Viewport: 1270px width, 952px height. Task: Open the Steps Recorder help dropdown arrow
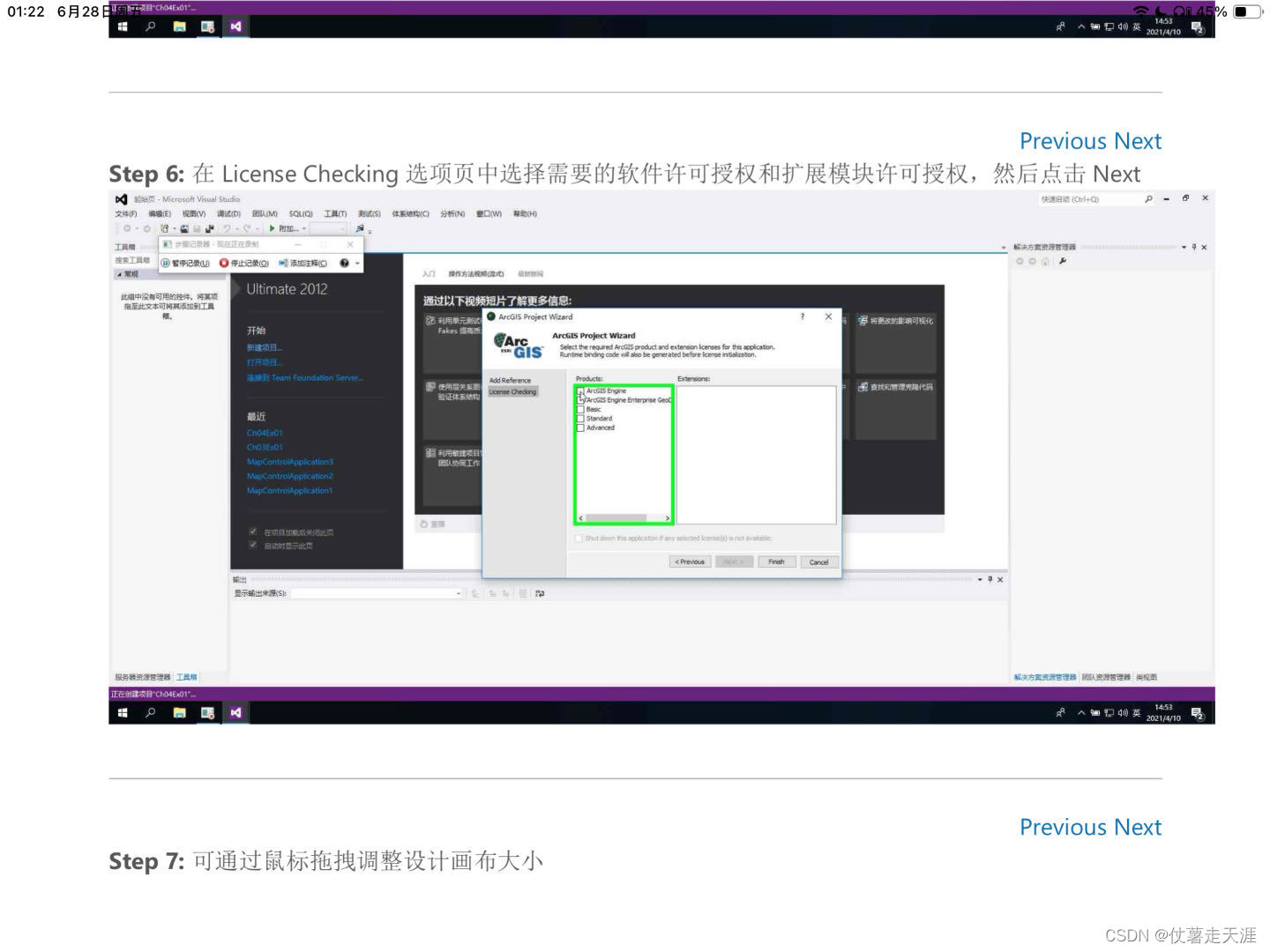357,263
